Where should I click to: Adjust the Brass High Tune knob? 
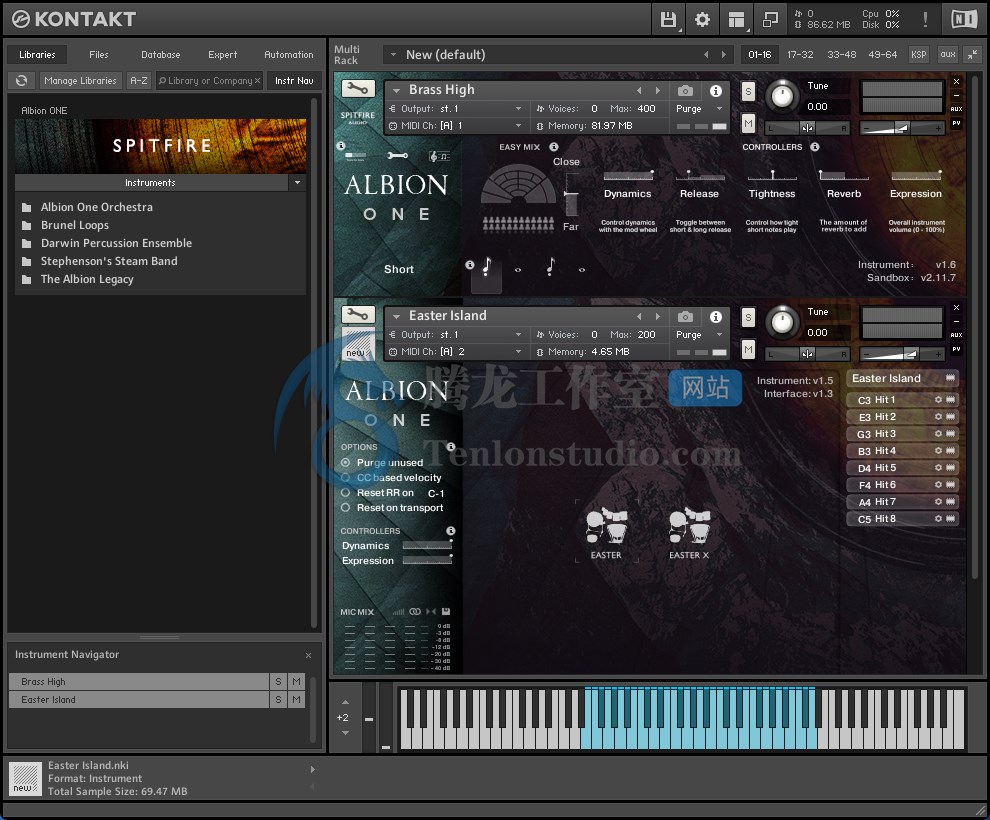coord(783,96)
